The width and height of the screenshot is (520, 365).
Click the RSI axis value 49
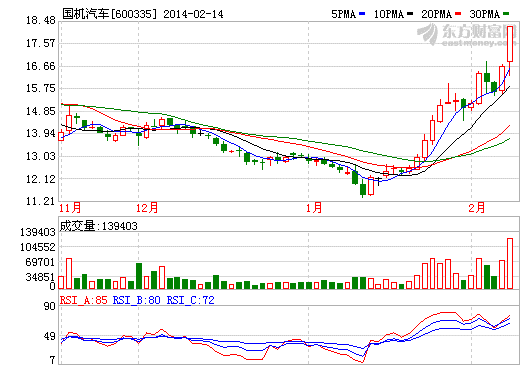tap(50, 337)
